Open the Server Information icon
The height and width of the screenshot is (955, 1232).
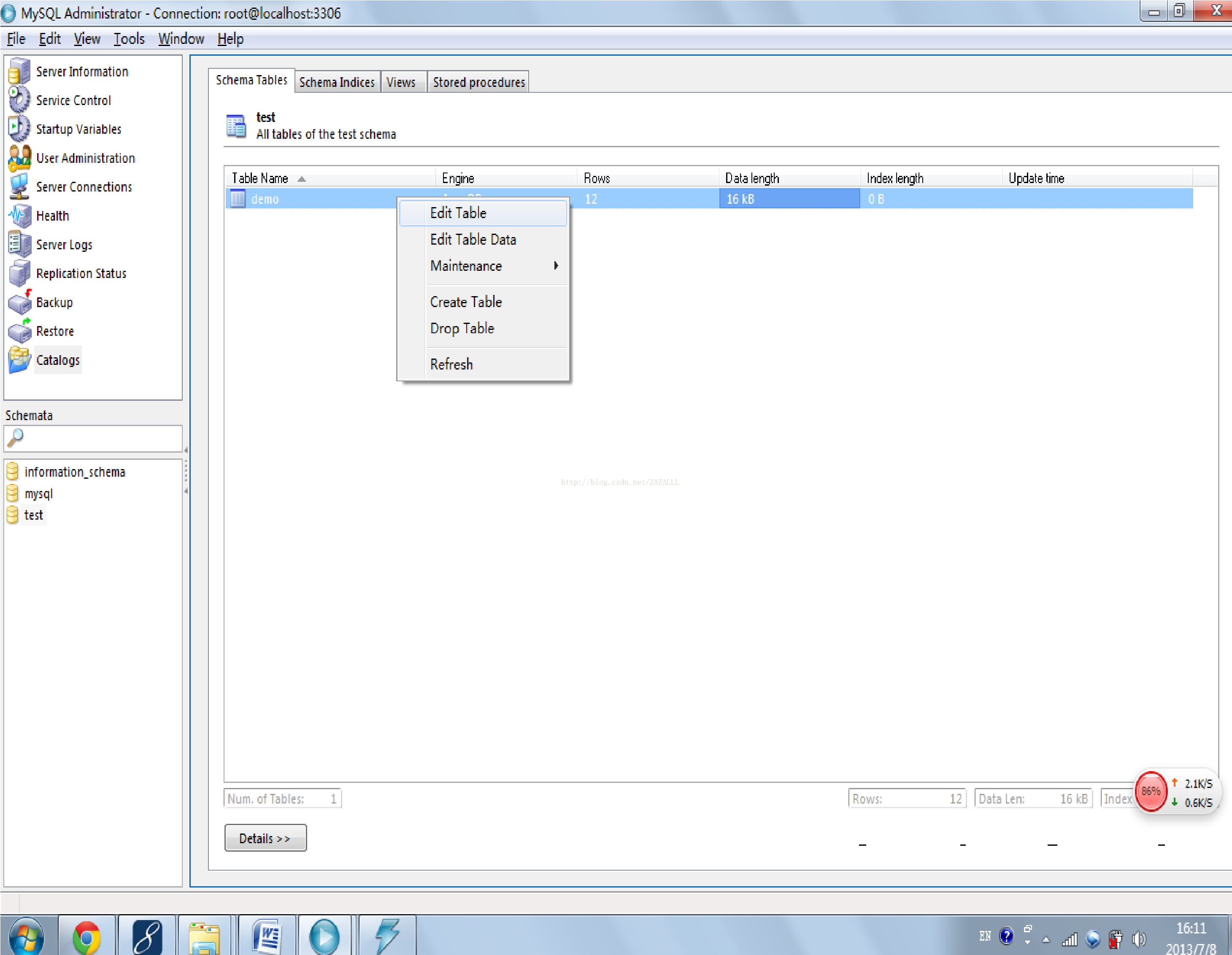coord(19,72)
